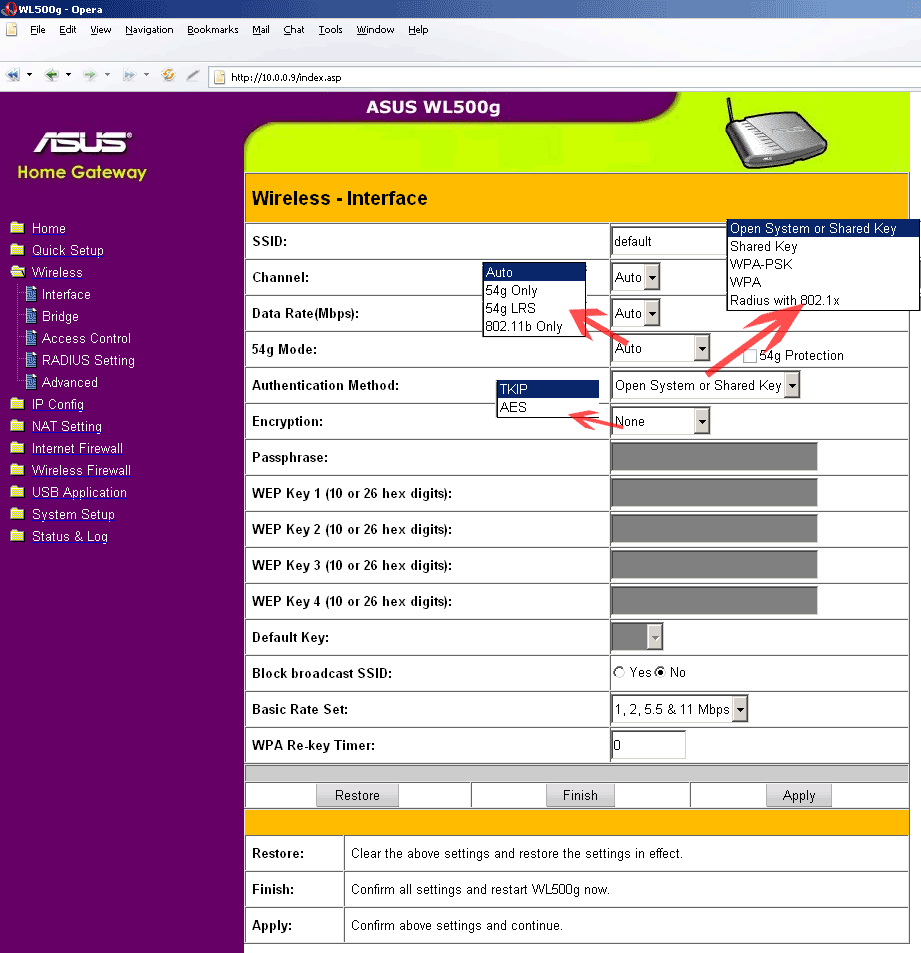Open the View menu
This screenshot has width=921, height=953.
click(101, 30)
